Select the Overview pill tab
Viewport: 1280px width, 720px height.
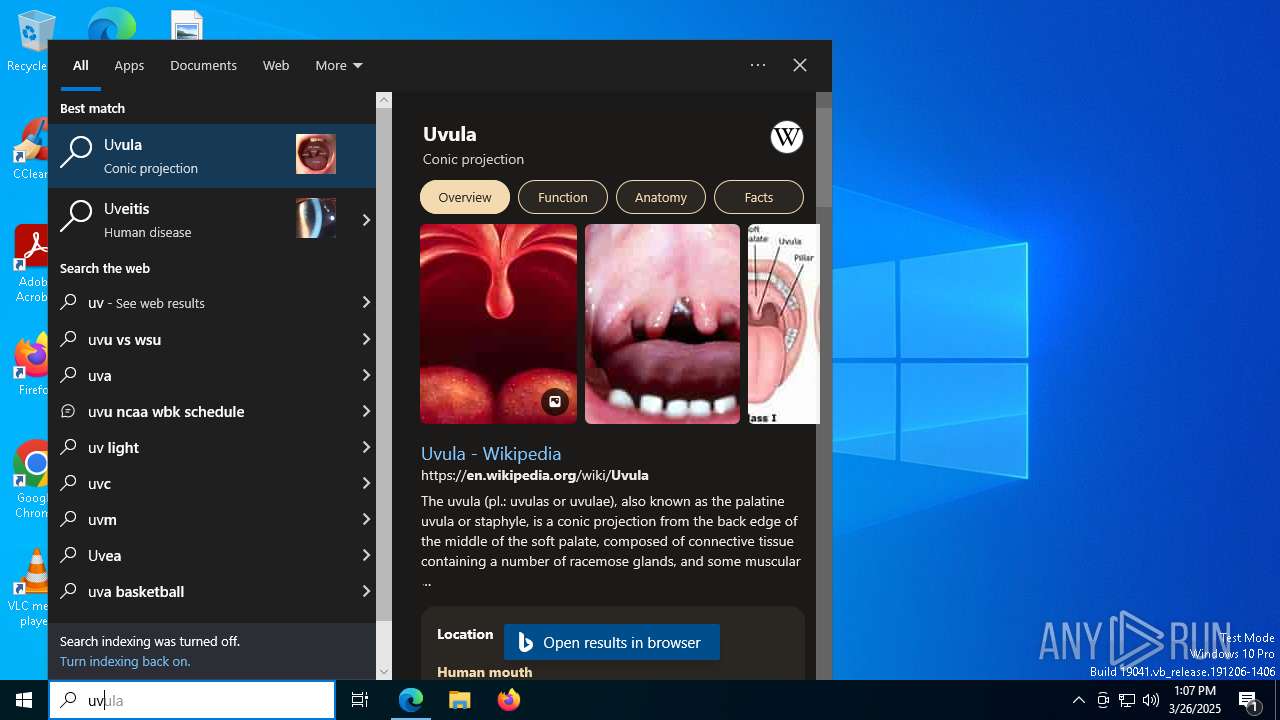465,197
